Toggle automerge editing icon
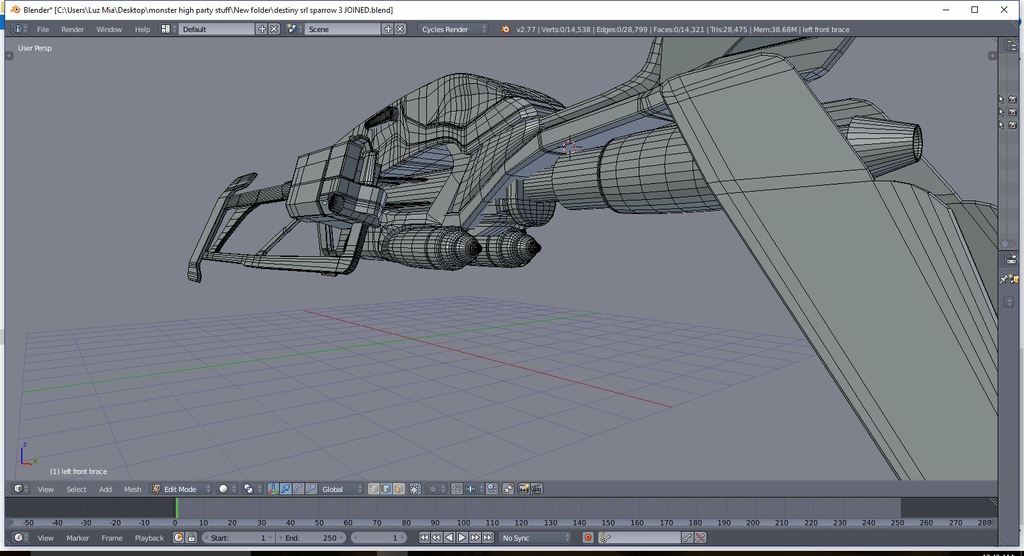1024x556 pixels. (x=508, y=489)
